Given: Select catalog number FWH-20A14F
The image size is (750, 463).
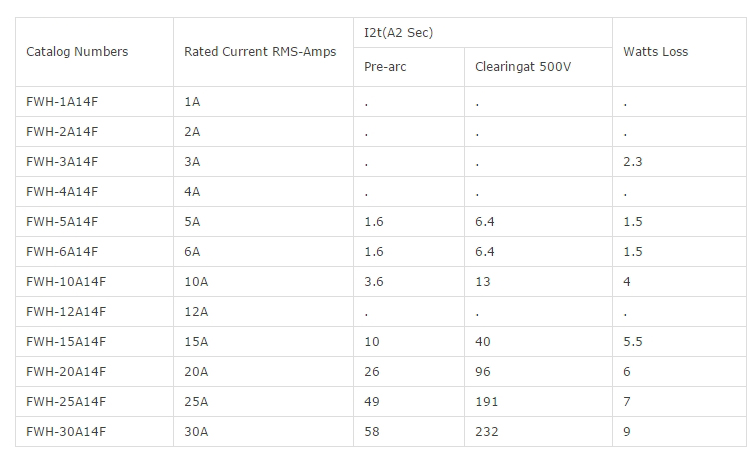Looking at the screenshot, I should coord(65,371).
